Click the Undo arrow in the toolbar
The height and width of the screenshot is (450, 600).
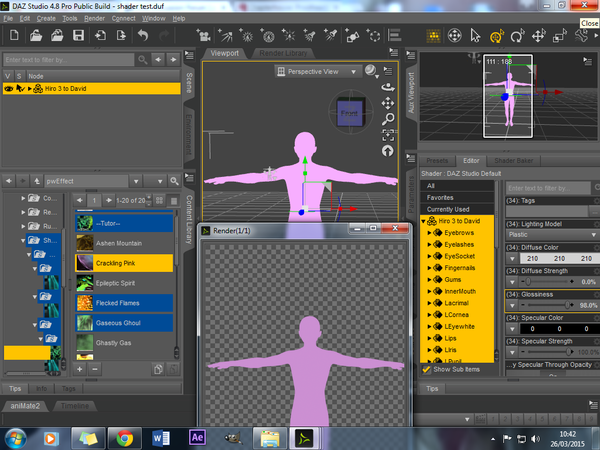143,36
